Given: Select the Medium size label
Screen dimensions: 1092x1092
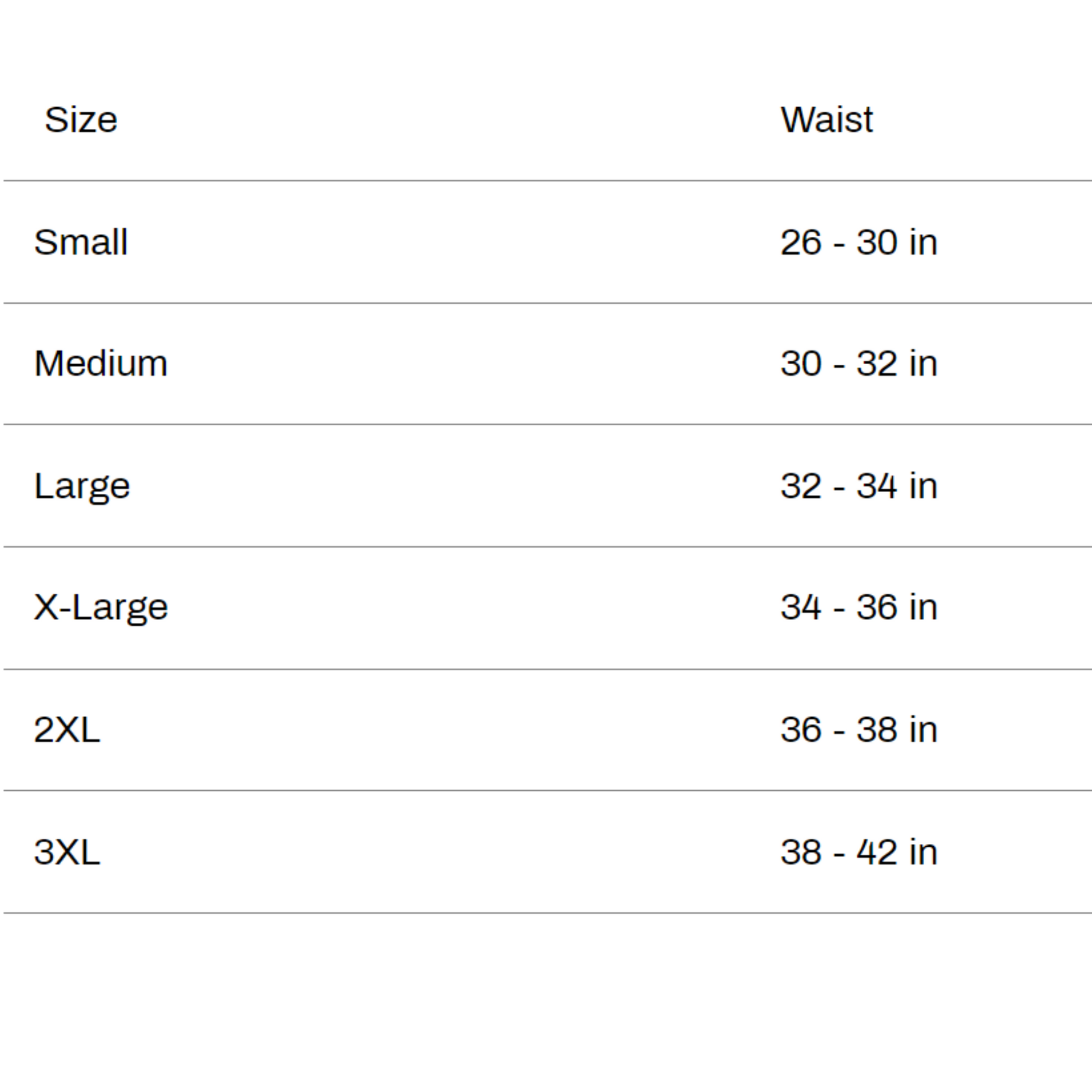Looking at the screenshot, I should (100, 364).
